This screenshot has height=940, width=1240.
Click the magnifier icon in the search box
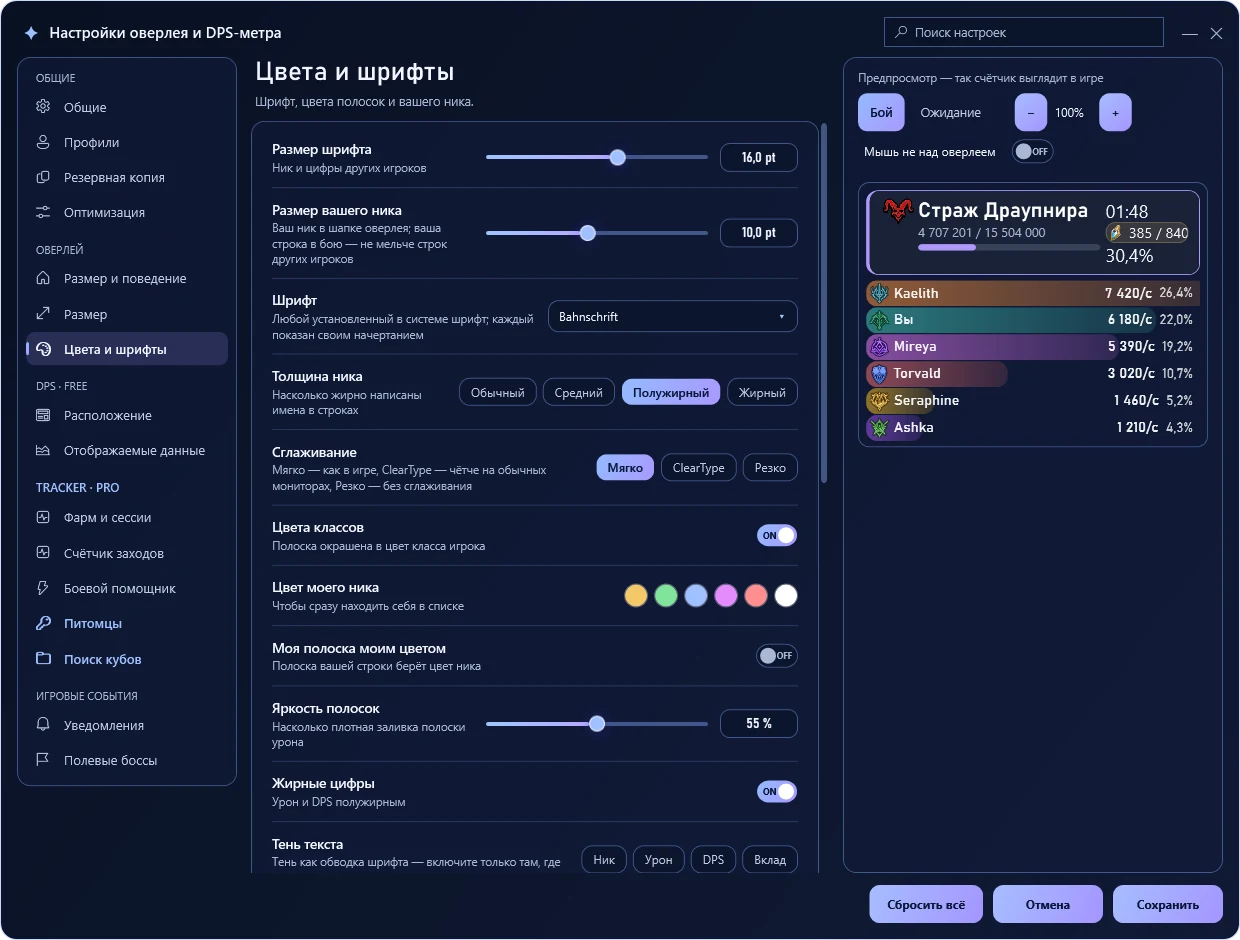click(901, 32)
